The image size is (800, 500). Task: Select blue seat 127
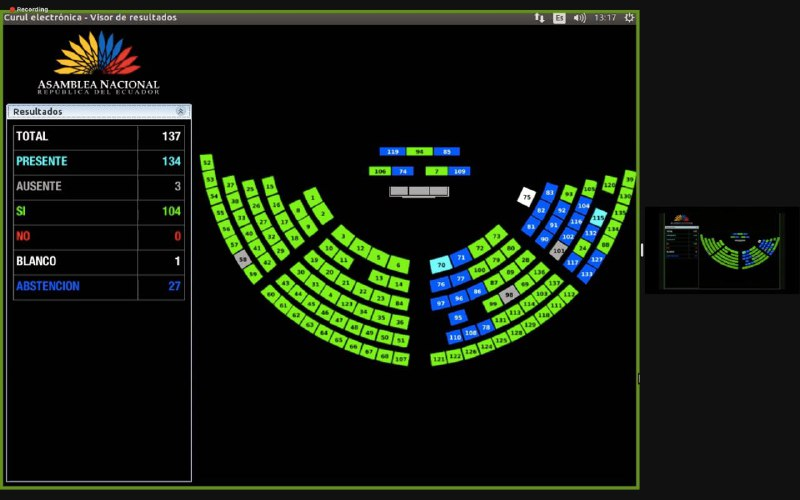(x=596, y=259)
